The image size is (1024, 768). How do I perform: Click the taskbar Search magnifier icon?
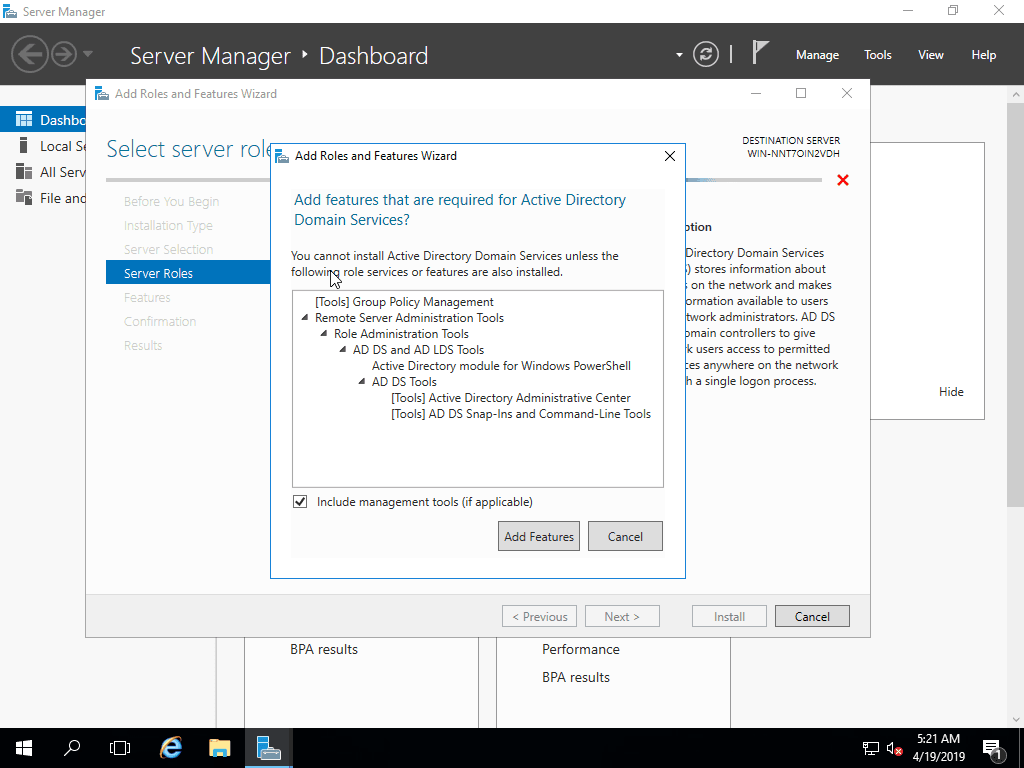point(72,748)
